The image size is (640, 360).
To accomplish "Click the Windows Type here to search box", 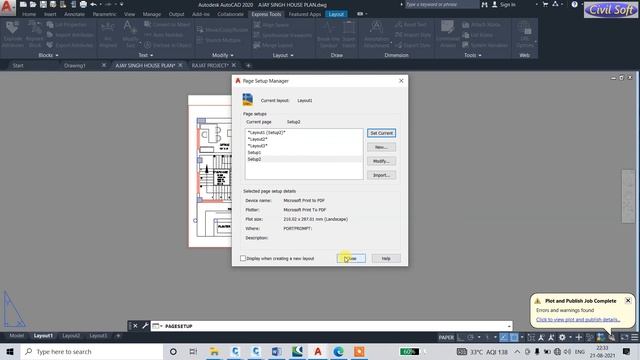I will 92,351.
